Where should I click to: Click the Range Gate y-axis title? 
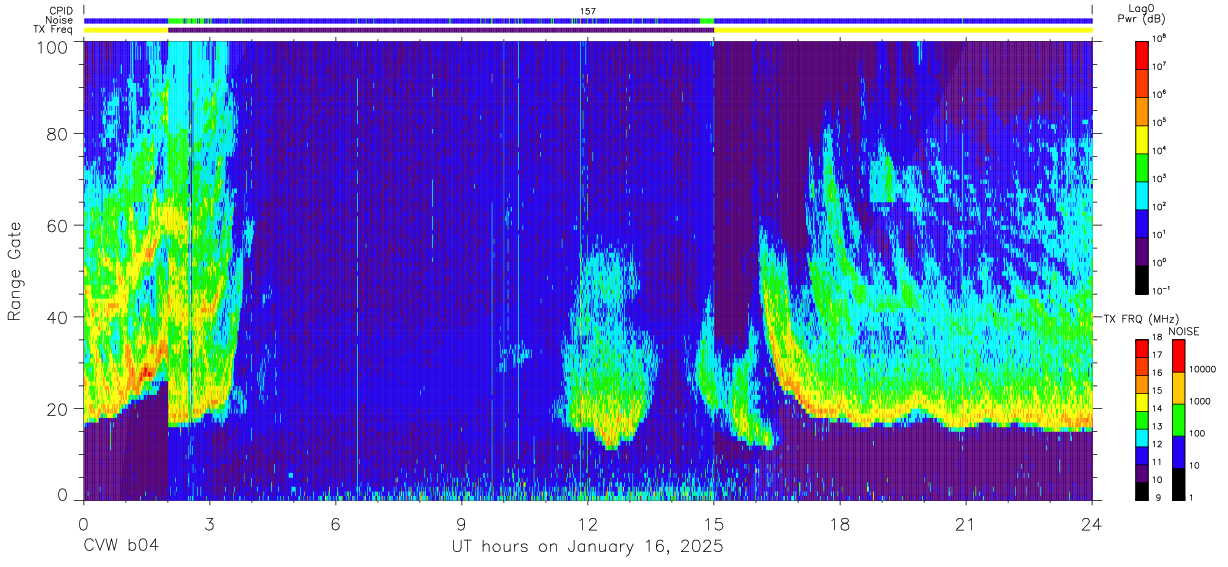pyautogui.click(x=15, y=272)
